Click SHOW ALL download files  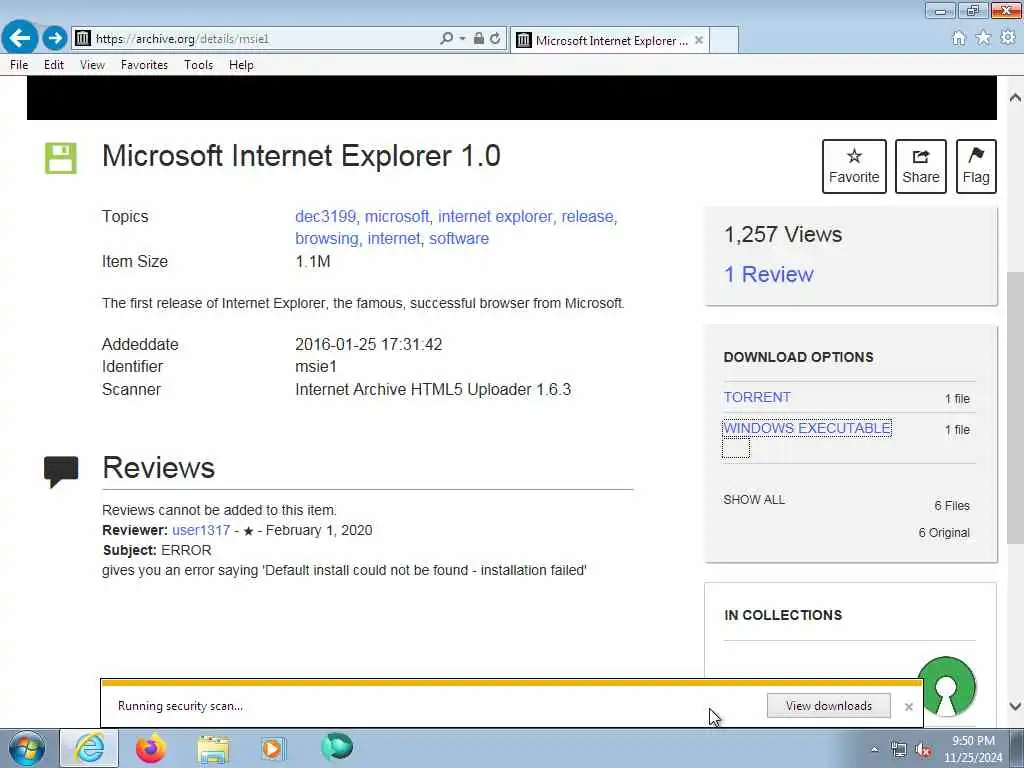754,500
